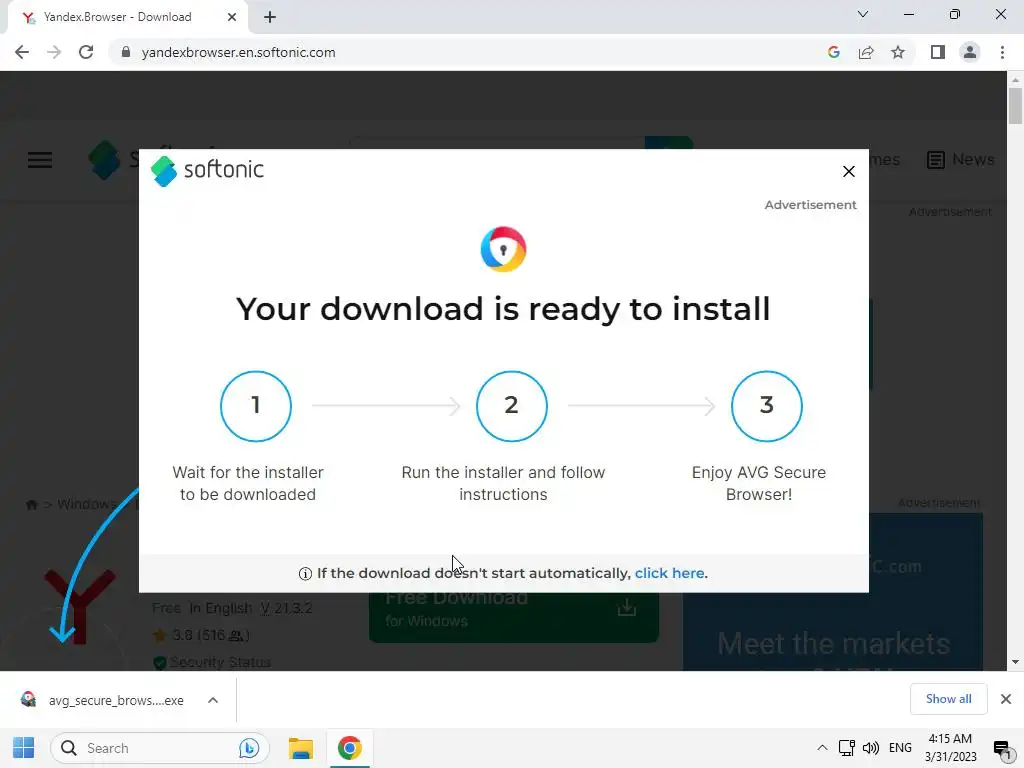This screenshot has width=1024, height=768.
Task: Expand options for the downloaded exe
Action: (212, 700)
